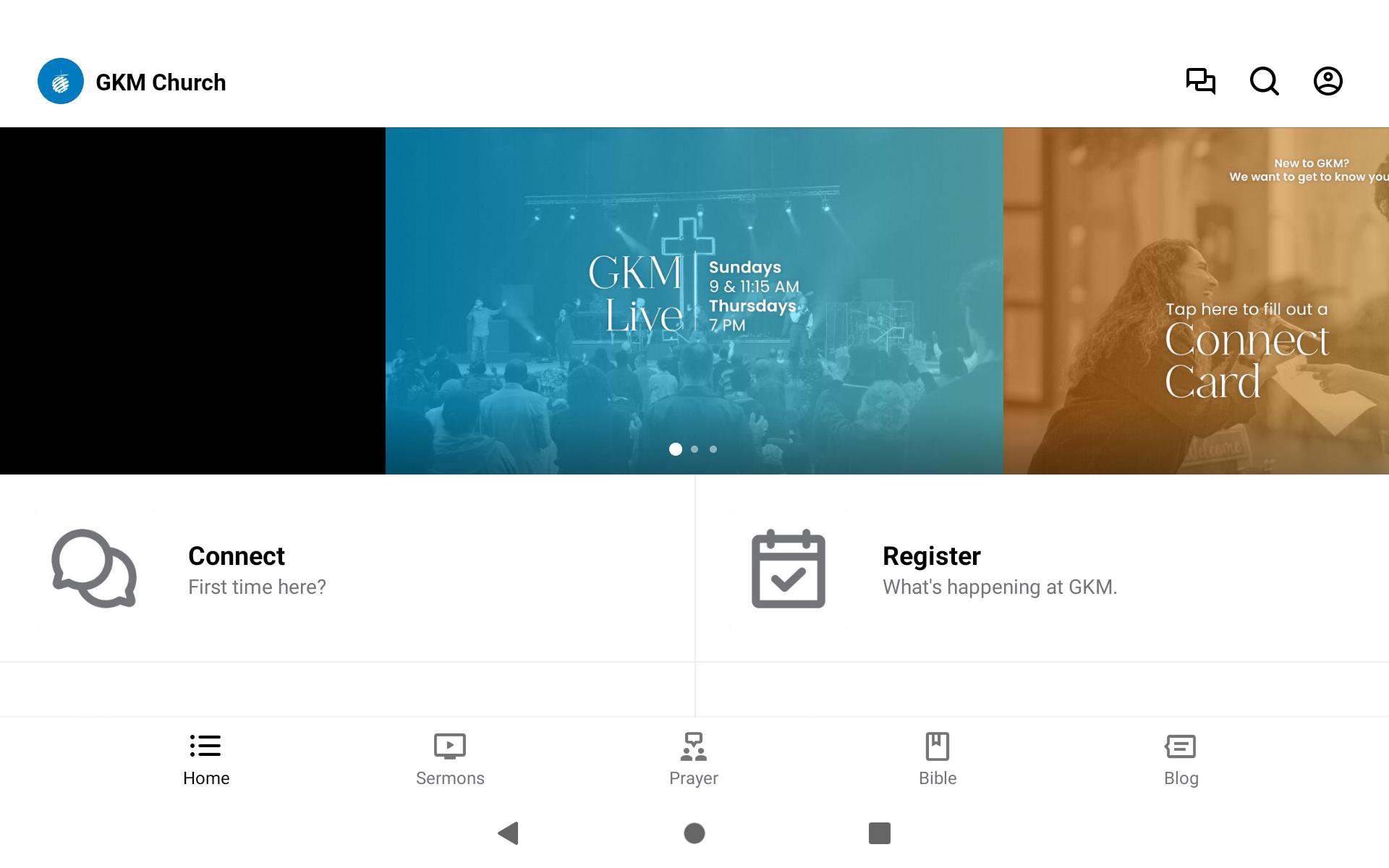Select the third carousel page dot
The image size is (1389, 868).
click(x=713, y=449)
